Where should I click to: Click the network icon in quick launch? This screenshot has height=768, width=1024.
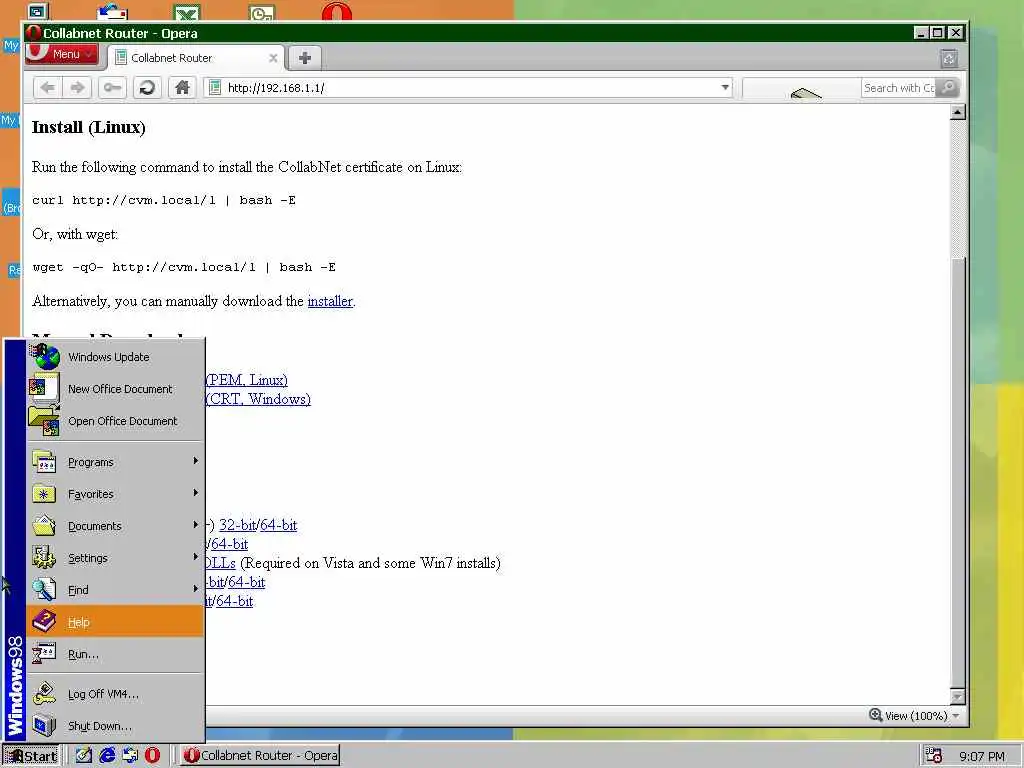[x=130, y=756]
